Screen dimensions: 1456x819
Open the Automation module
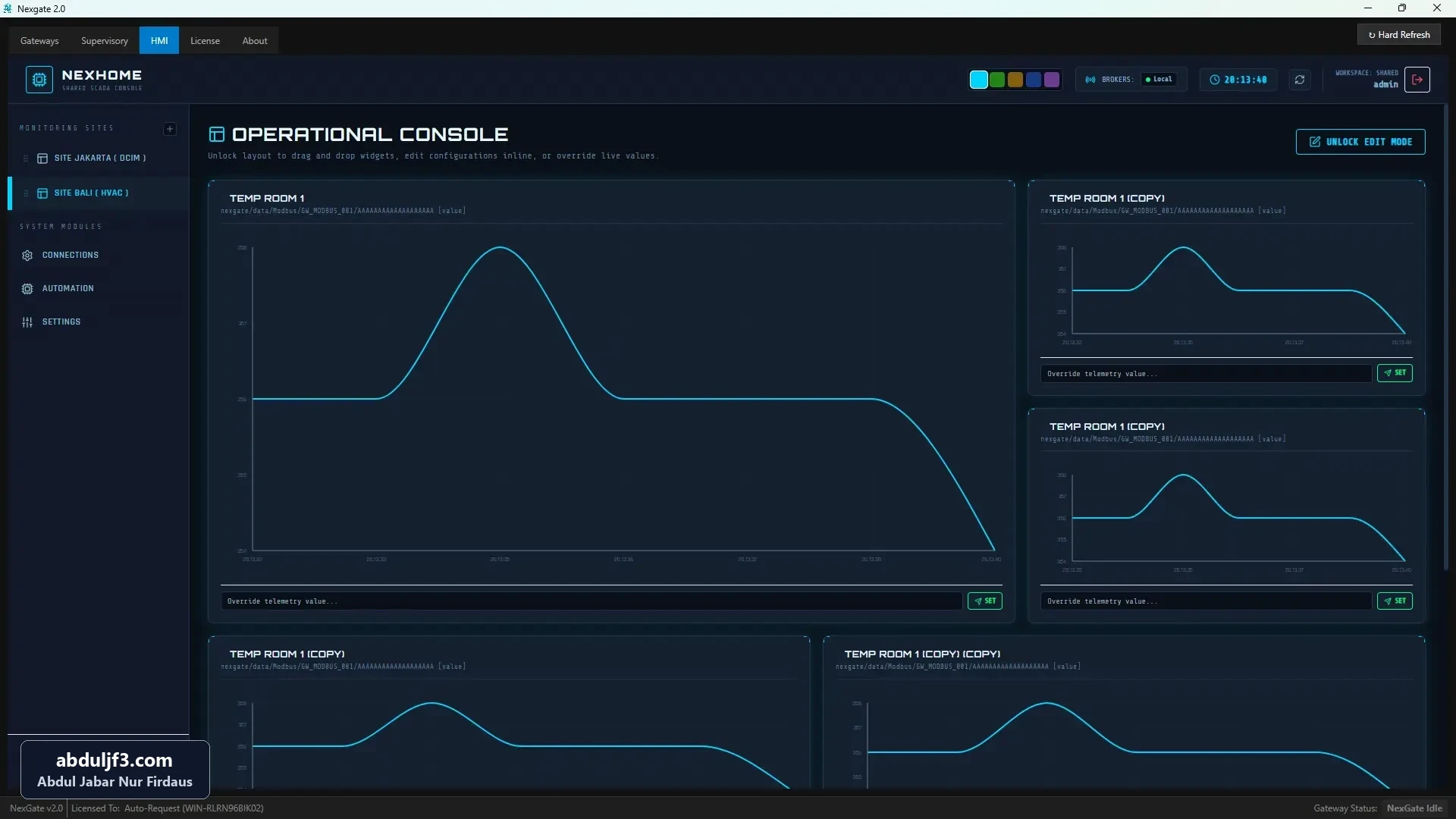(x=99, y=289)
